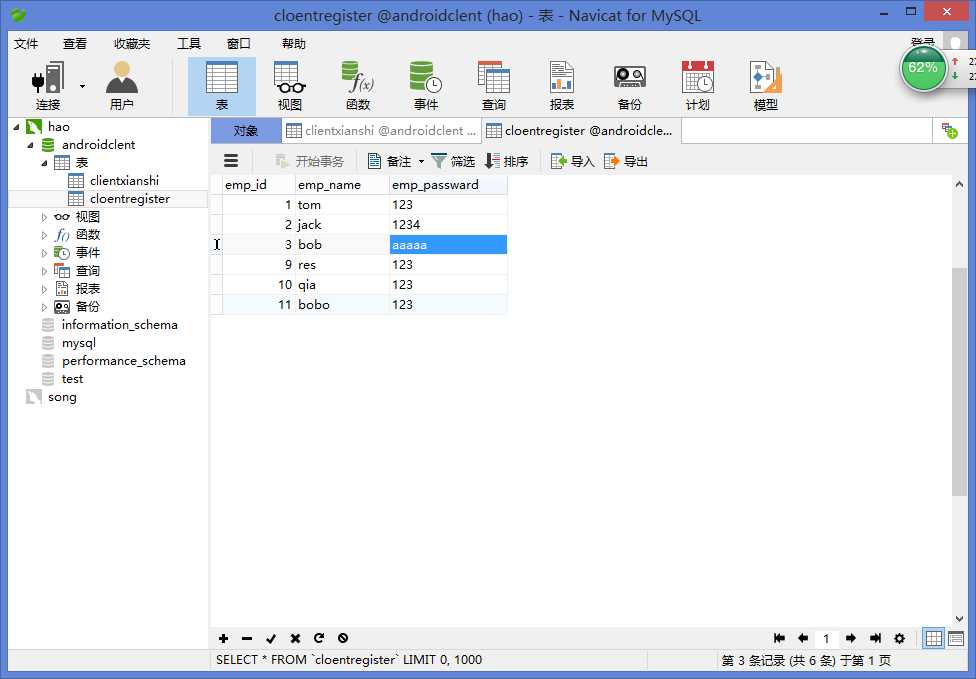This screenshot has height=679, width=976.
Task: Click the stop icon in bottom bar
Action: pyautogui.click(x=343, y=638)
